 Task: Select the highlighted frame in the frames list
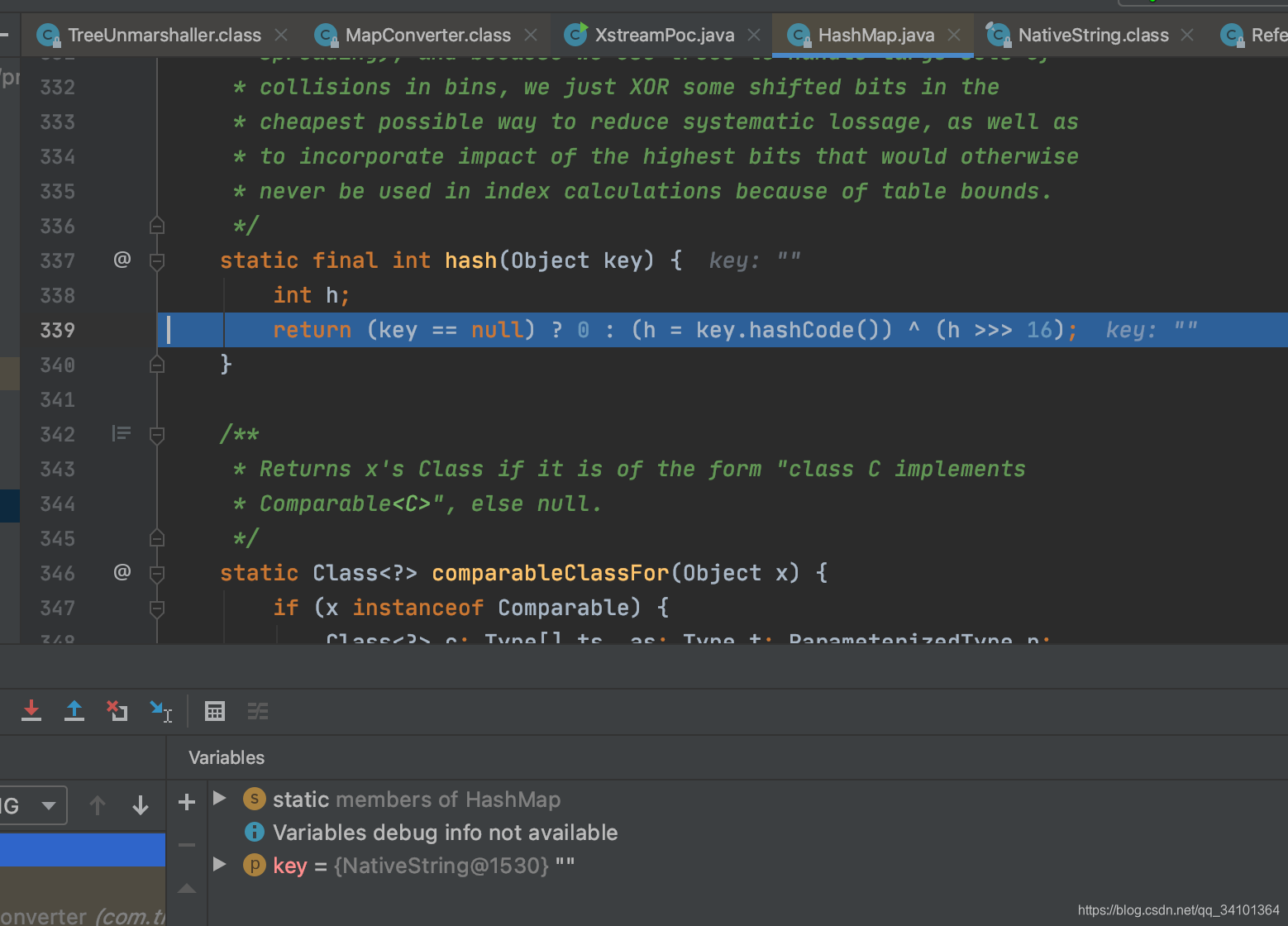(x=83, y=850)
